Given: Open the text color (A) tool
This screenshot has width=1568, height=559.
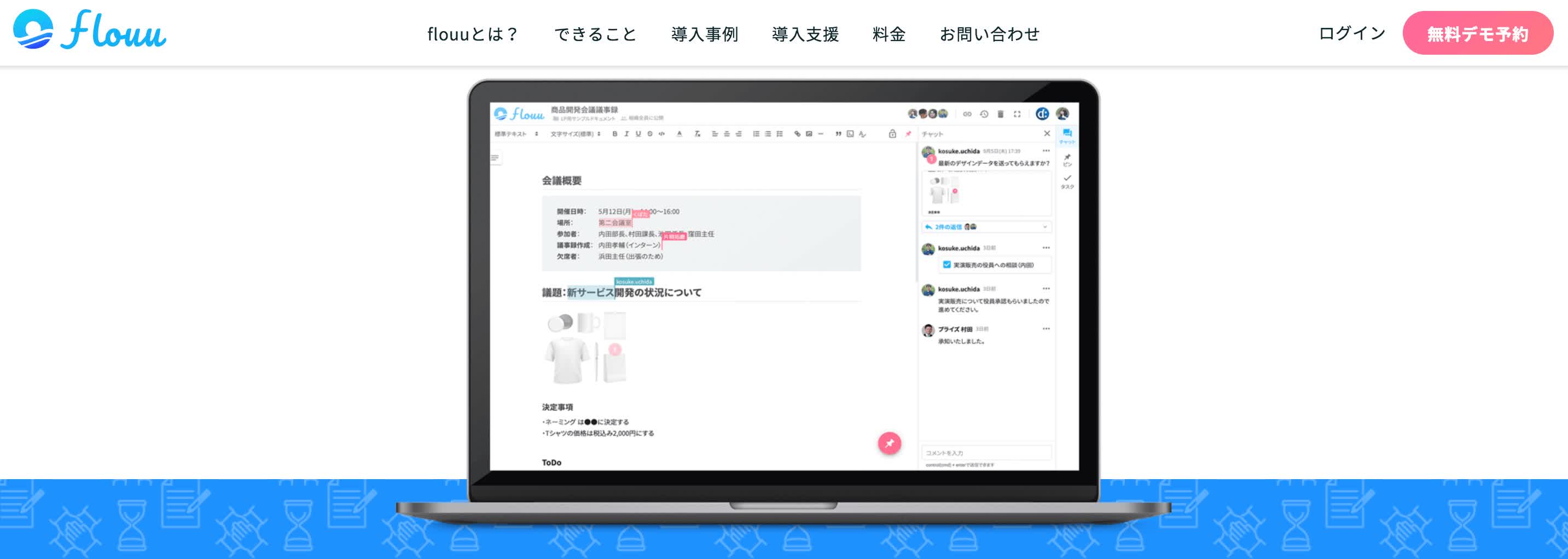Looking at the screenshot, I should [x=680, y=134].
